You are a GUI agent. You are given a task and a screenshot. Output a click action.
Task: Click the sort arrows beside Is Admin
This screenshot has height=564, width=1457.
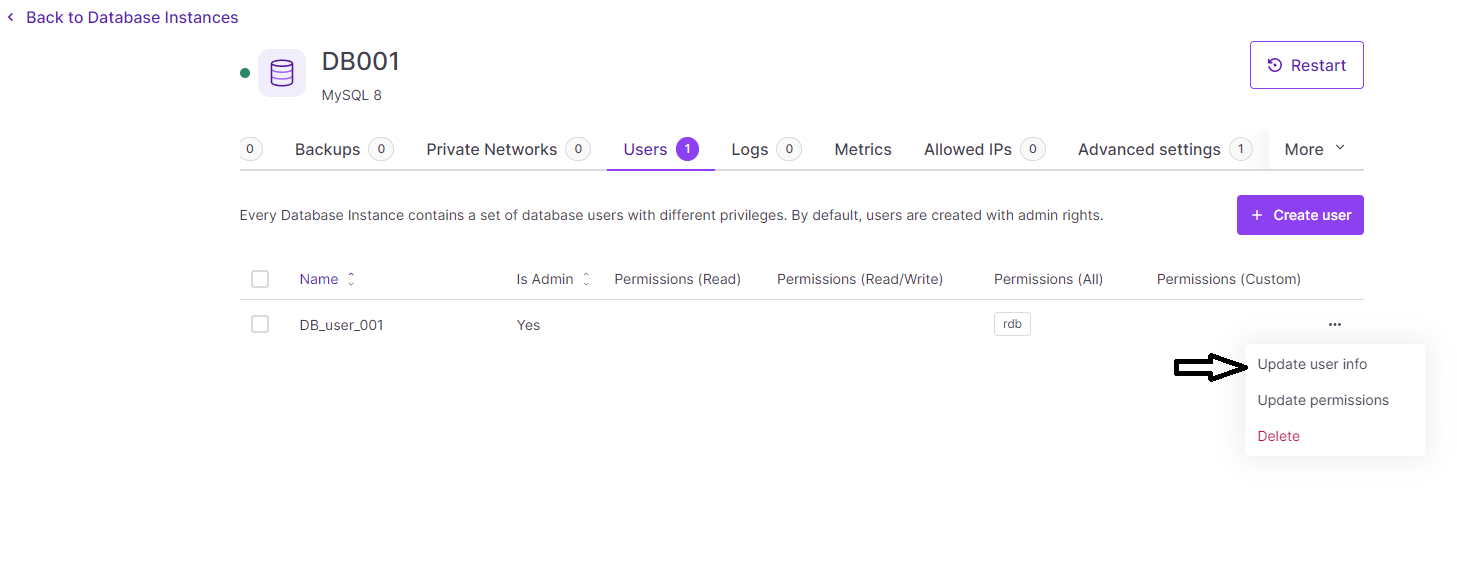(586, 280)
